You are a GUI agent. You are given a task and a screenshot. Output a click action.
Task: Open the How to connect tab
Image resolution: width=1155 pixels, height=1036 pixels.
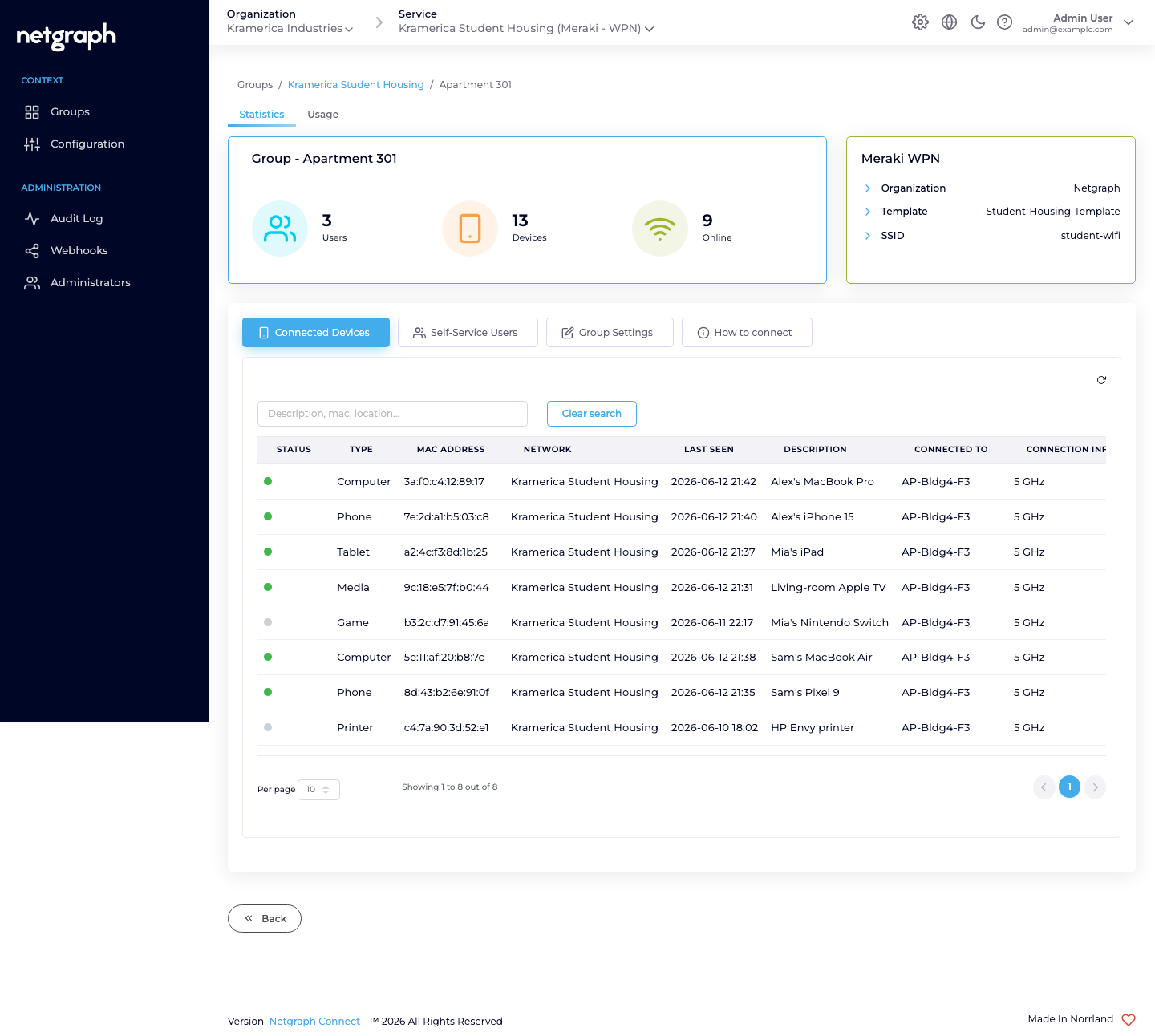(x=747, y=333)
